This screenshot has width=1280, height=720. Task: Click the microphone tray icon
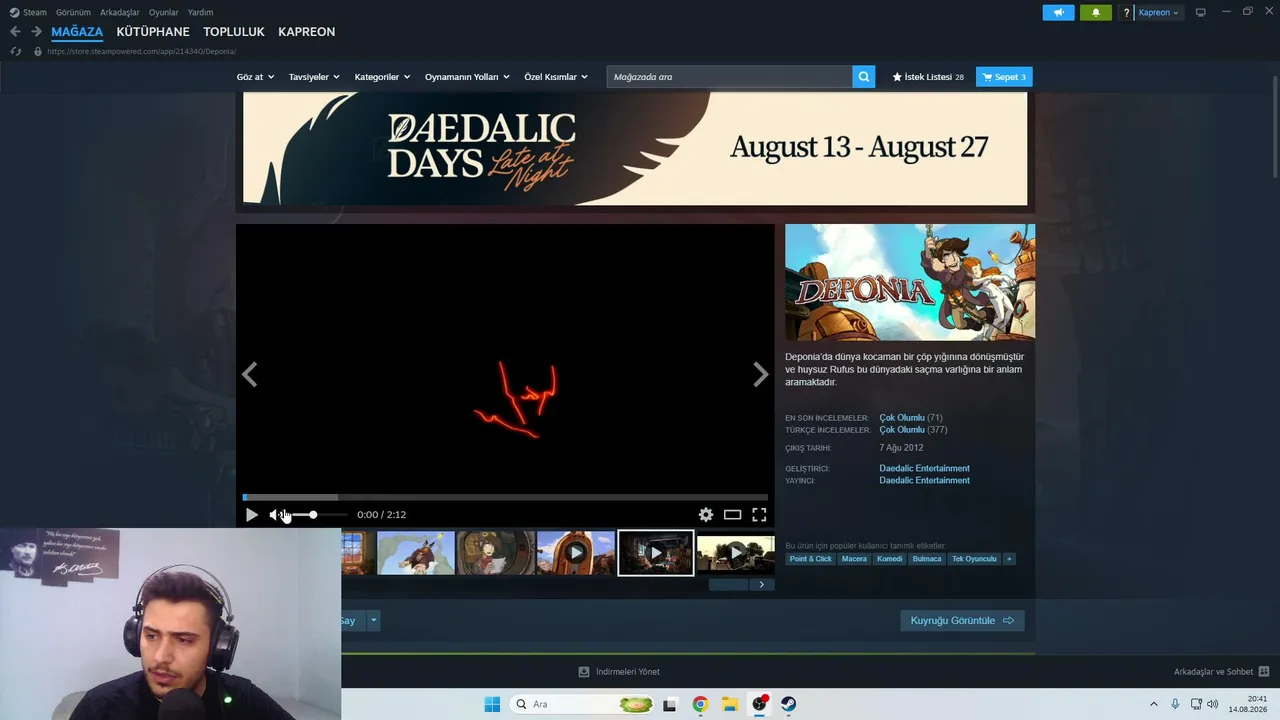point(1175,704)
